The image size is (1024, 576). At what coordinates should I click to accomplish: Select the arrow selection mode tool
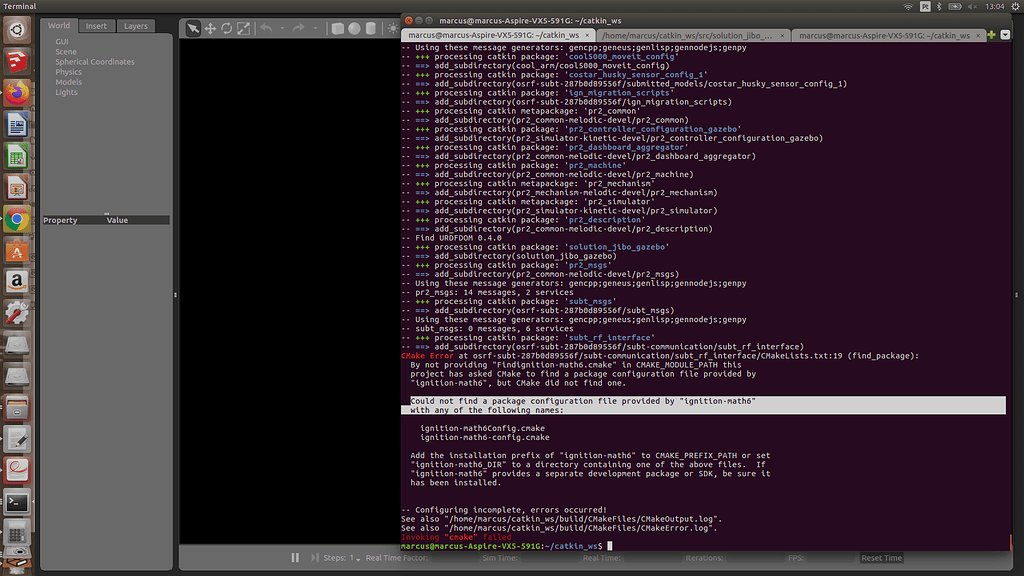coord(194,28)
